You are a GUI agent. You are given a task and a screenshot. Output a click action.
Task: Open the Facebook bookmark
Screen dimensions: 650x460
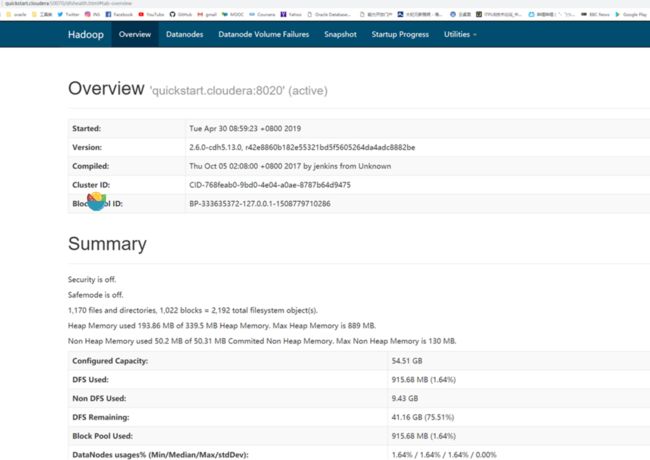(x=119, y=14)
